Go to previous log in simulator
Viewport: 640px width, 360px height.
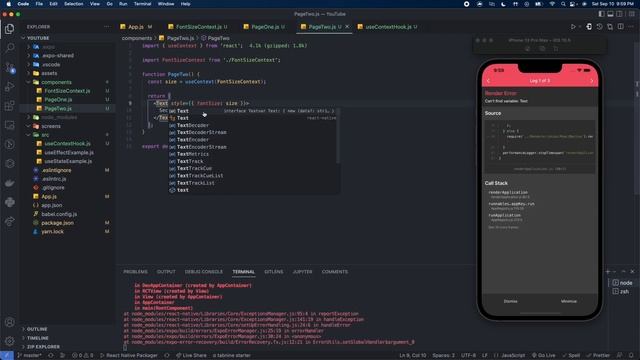488,81
